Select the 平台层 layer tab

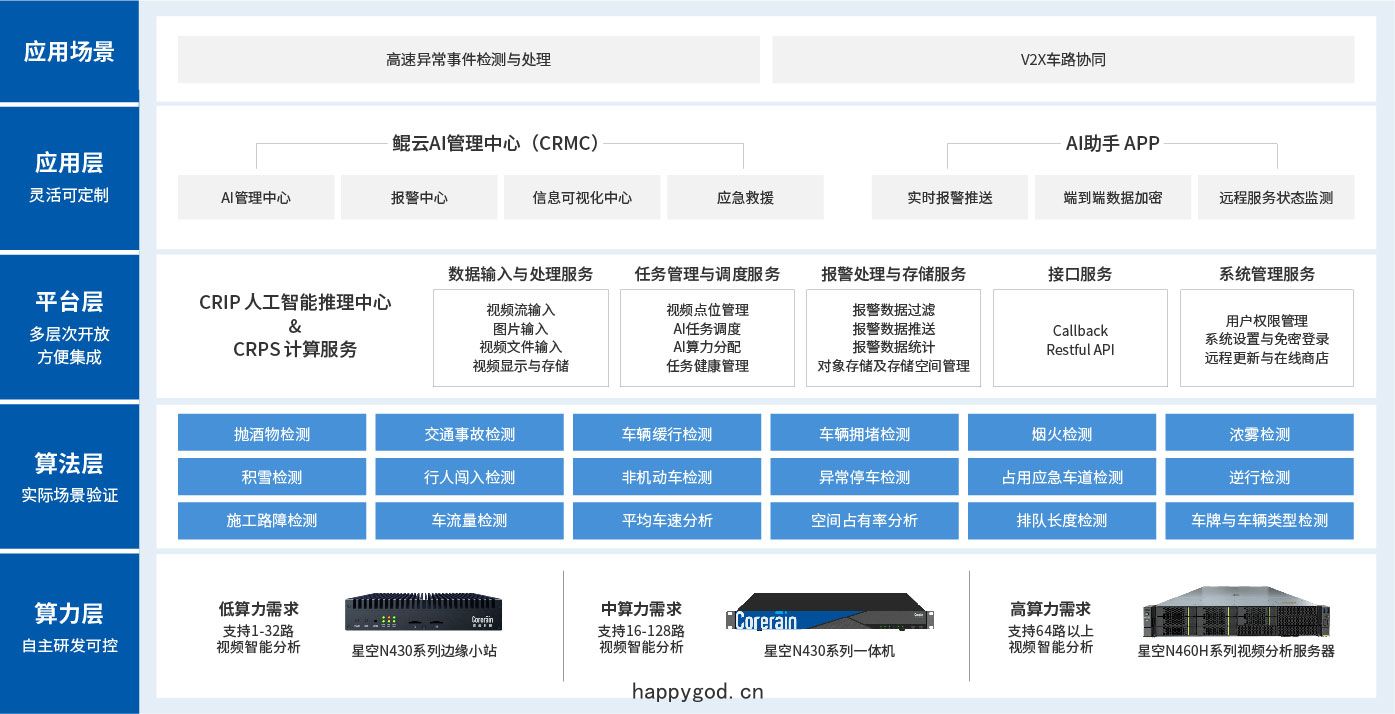[x=69, y=327]
